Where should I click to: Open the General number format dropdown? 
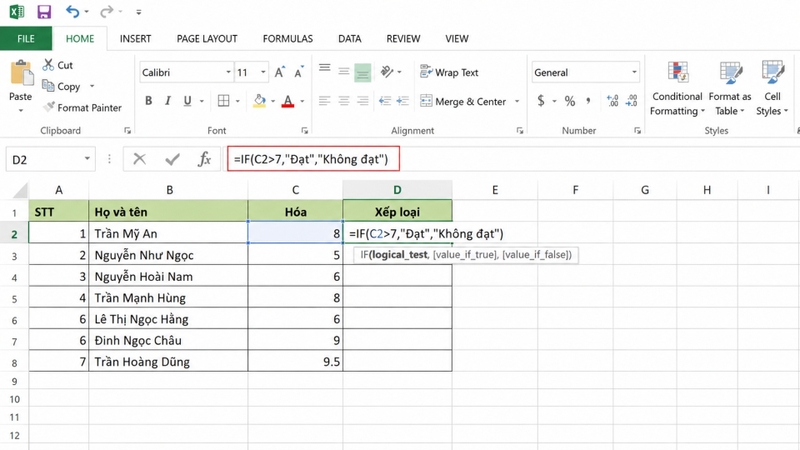tap(634, 72)
